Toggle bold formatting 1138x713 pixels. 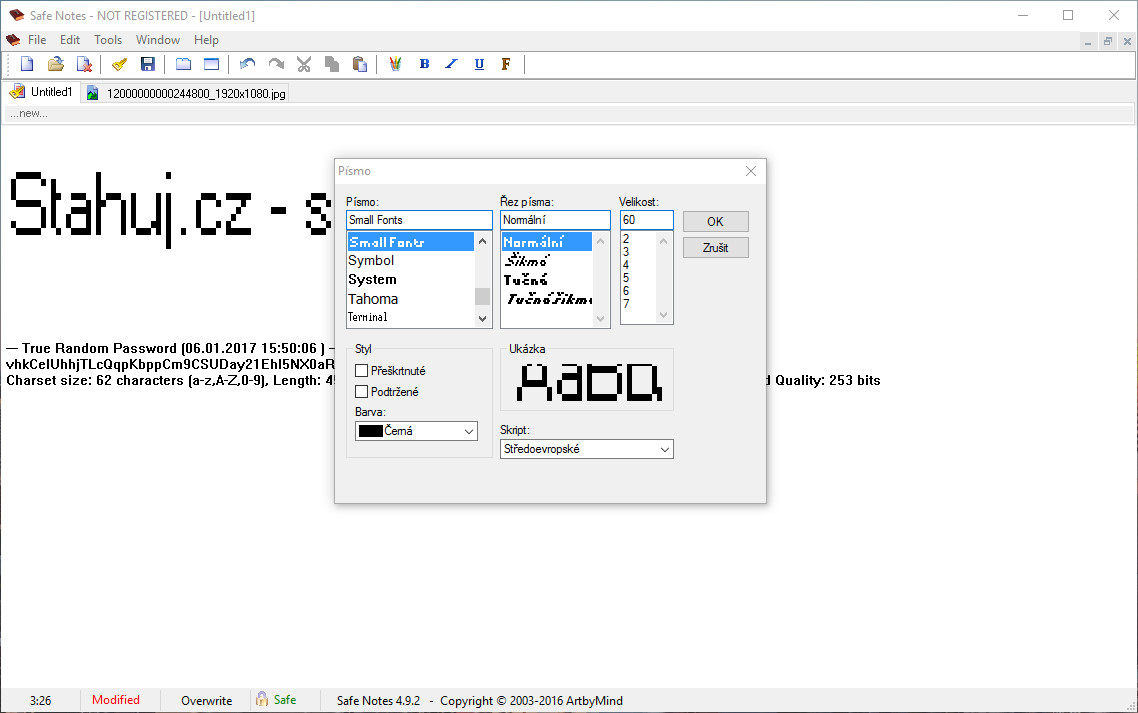point(424,65)
